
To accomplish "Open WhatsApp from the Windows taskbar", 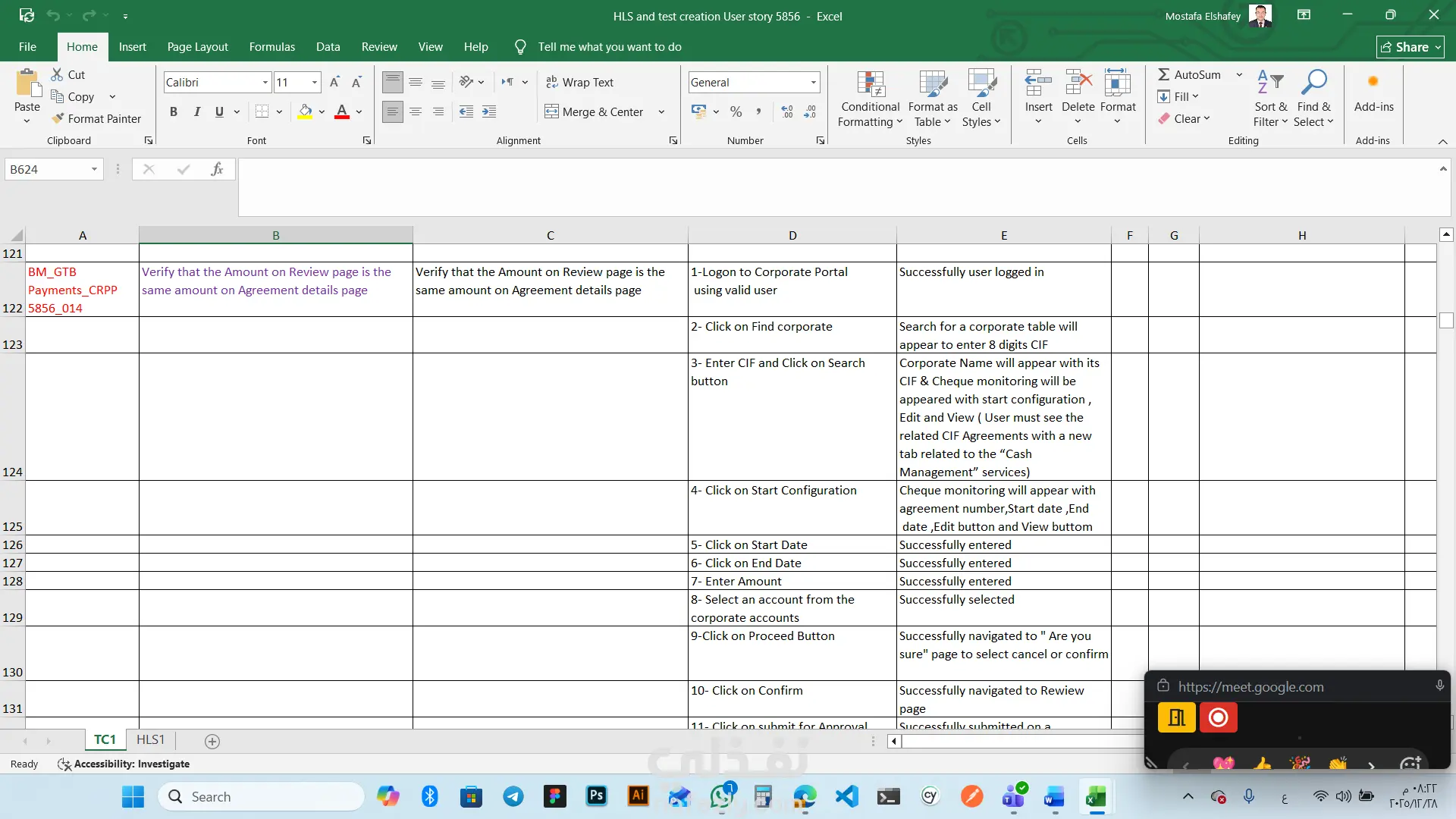I will click(x=721, y=796).
